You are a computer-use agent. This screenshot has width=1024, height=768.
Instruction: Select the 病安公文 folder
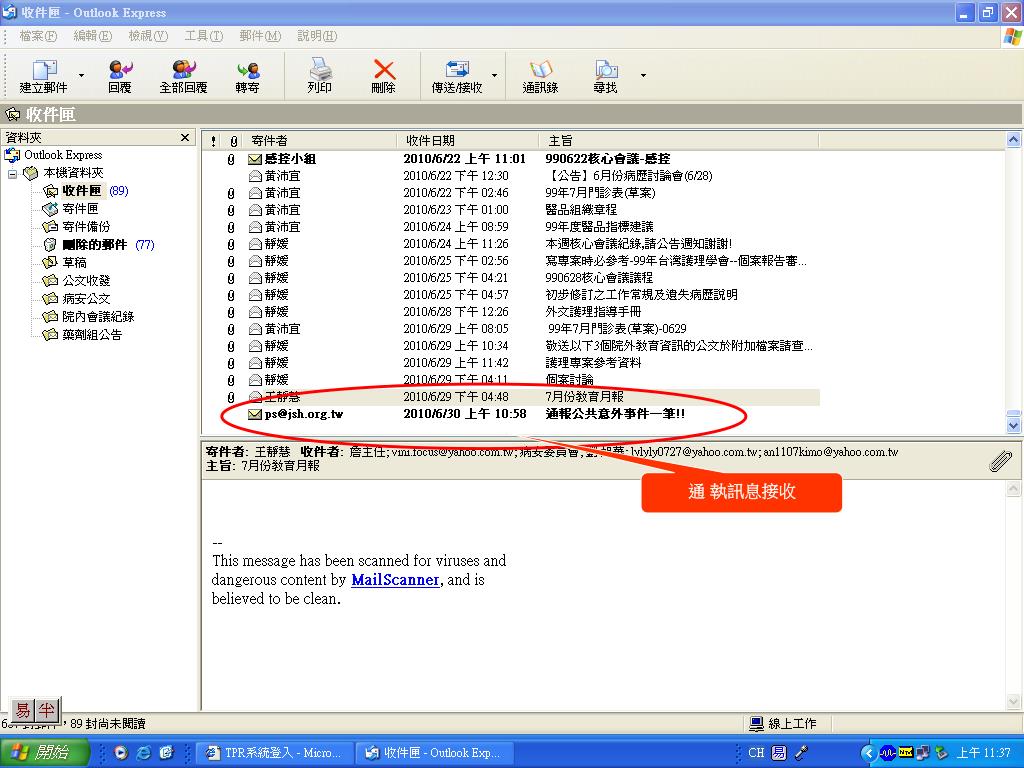coord(76,298)
